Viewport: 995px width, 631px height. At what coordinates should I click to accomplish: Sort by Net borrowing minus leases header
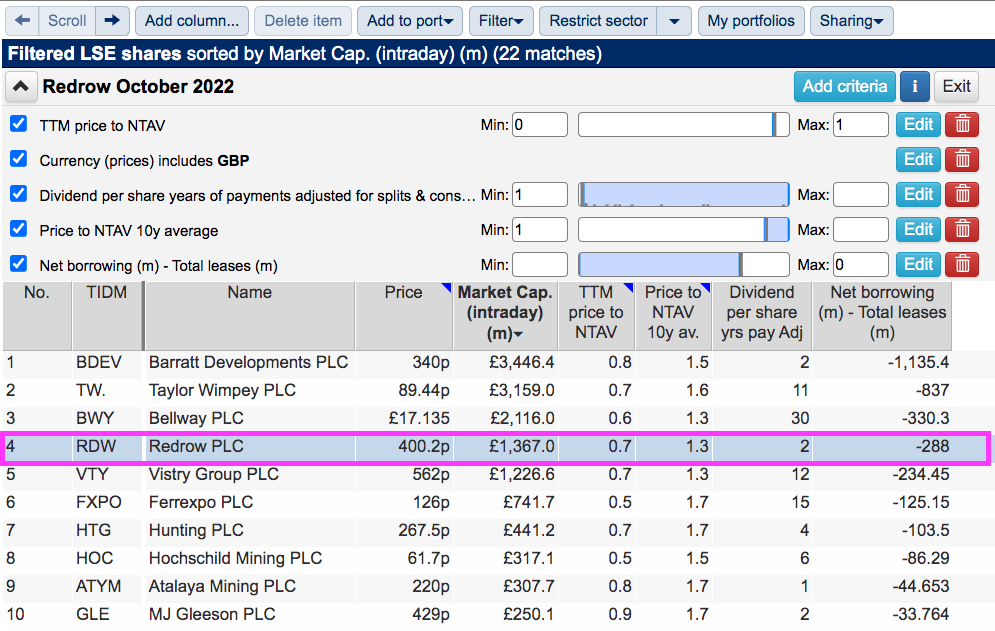882,316
